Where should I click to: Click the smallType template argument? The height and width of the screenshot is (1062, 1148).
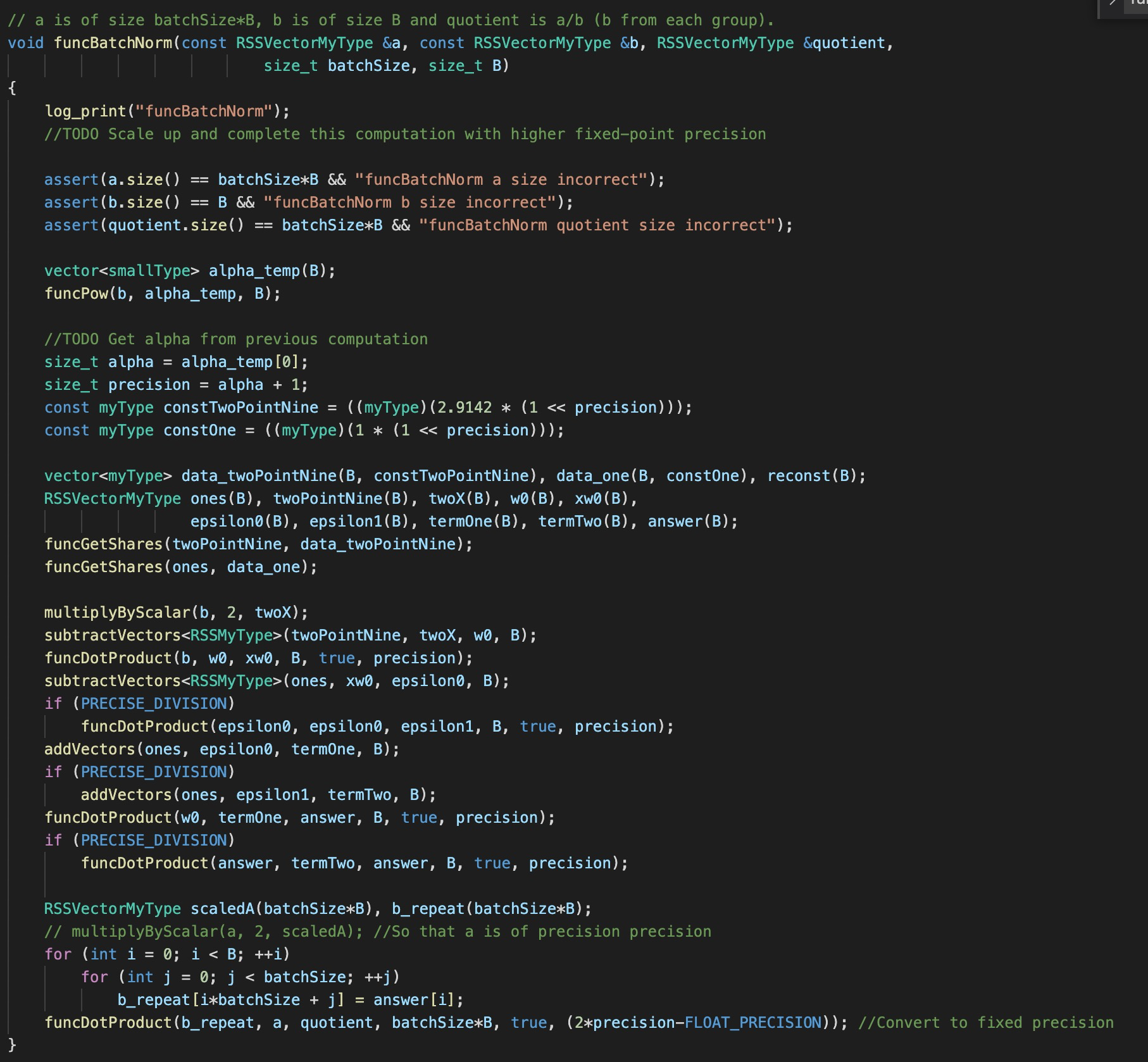pyautogui.click(x=149, y=271)
